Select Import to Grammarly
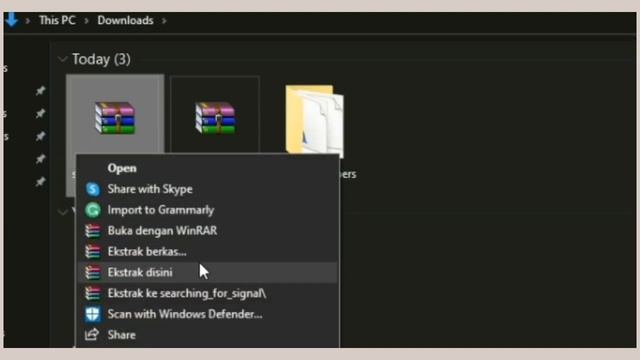The image size is (640, 360). point(207,210)
